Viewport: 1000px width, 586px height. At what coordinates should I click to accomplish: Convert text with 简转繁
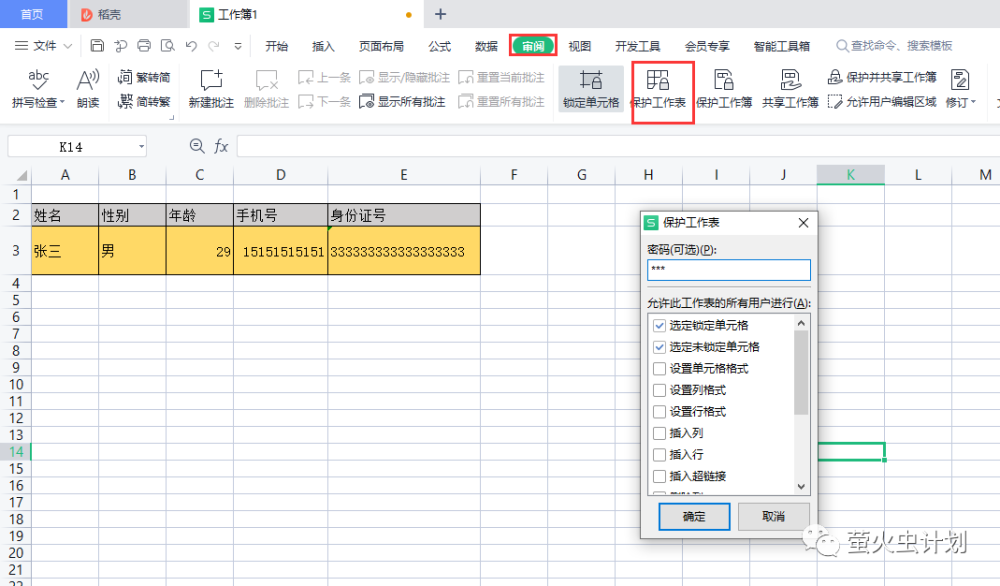coord(144,101)
